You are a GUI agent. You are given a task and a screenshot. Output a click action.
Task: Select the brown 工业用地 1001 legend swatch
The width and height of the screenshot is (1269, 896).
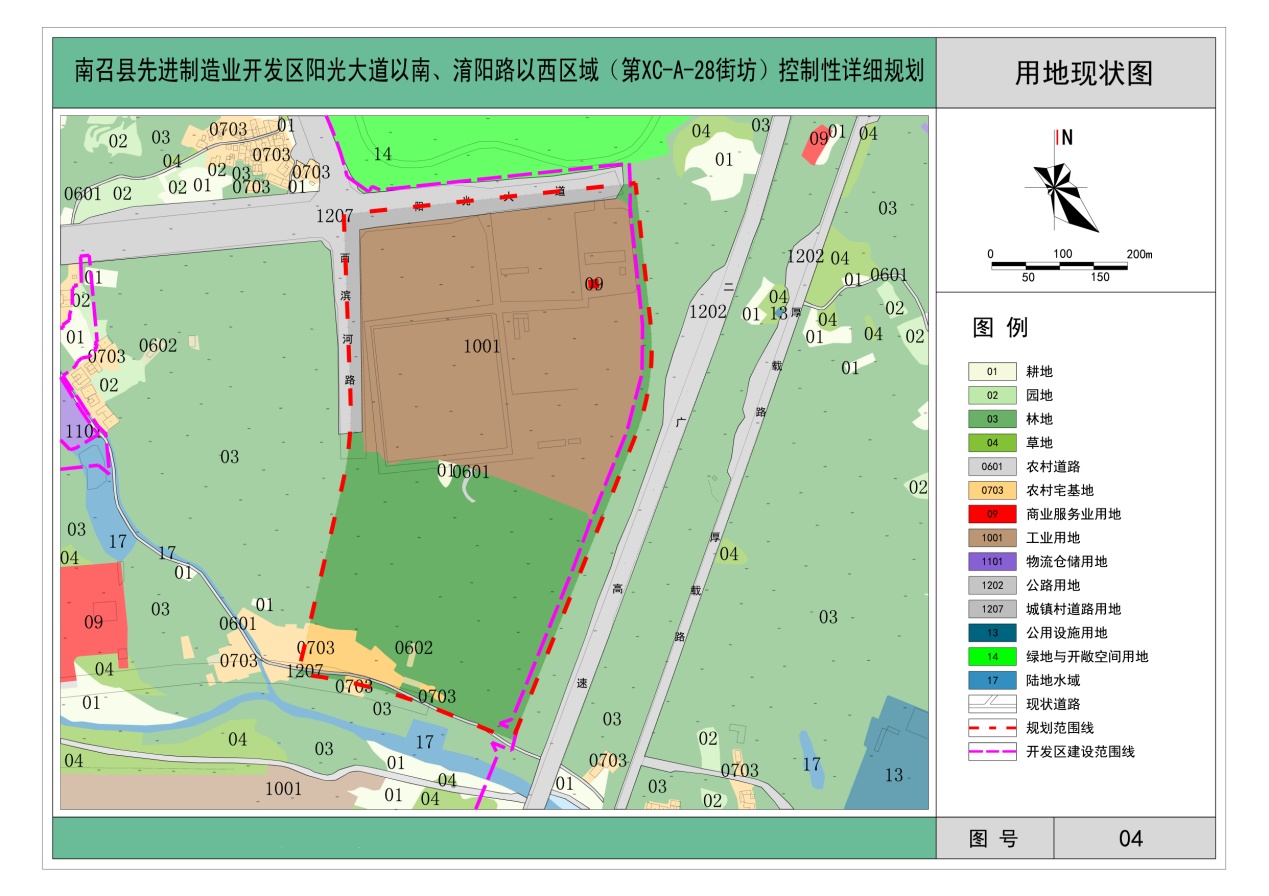coord(992,538)
